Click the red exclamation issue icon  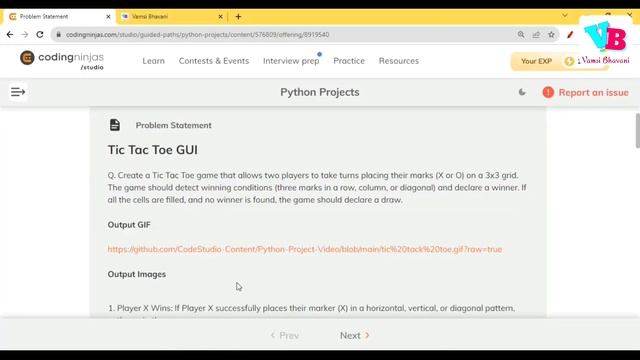[x=548, y=93]
